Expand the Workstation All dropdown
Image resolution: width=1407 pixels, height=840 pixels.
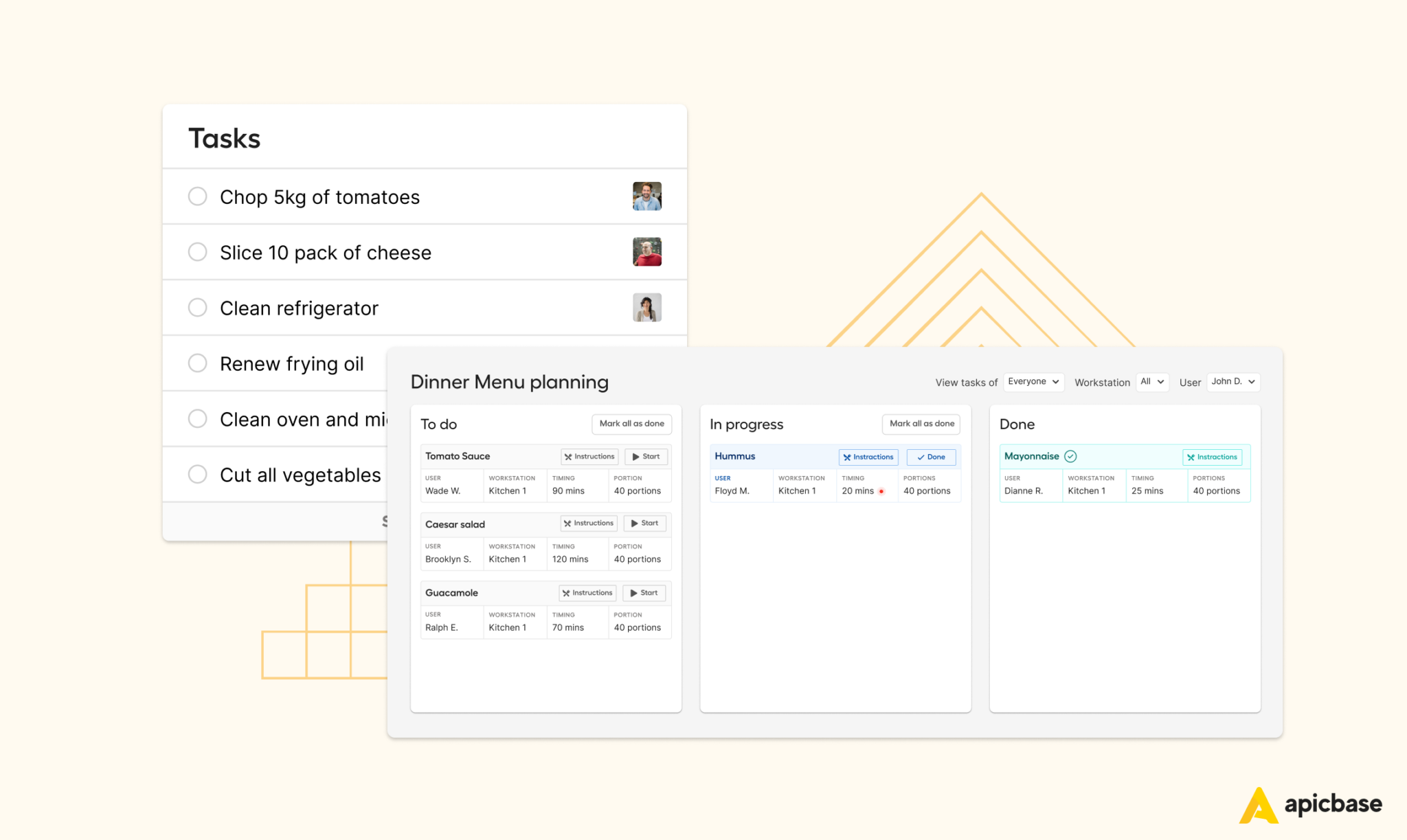click(x=1152, y=382)
